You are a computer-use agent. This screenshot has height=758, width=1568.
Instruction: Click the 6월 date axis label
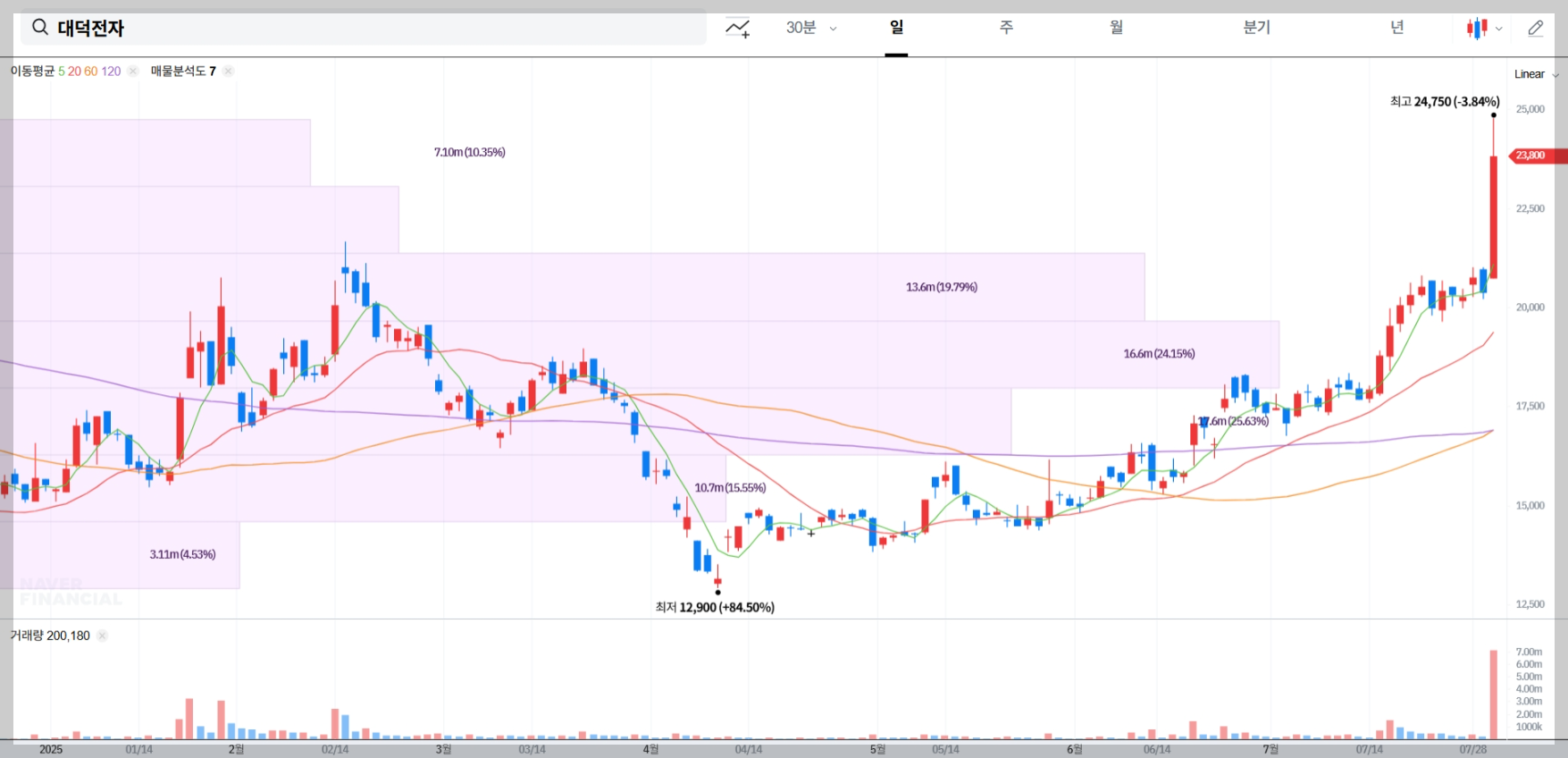click(1074, 749)
